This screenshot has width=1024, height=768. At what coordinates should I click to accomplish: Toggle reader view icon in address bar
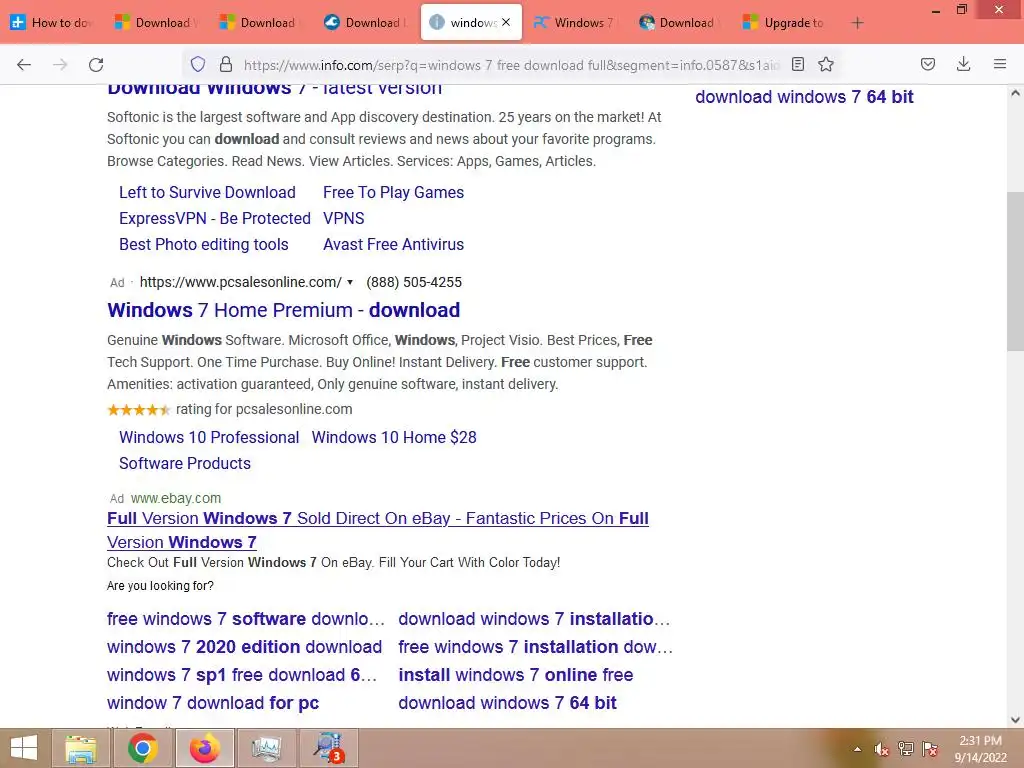tap(797, 64)
